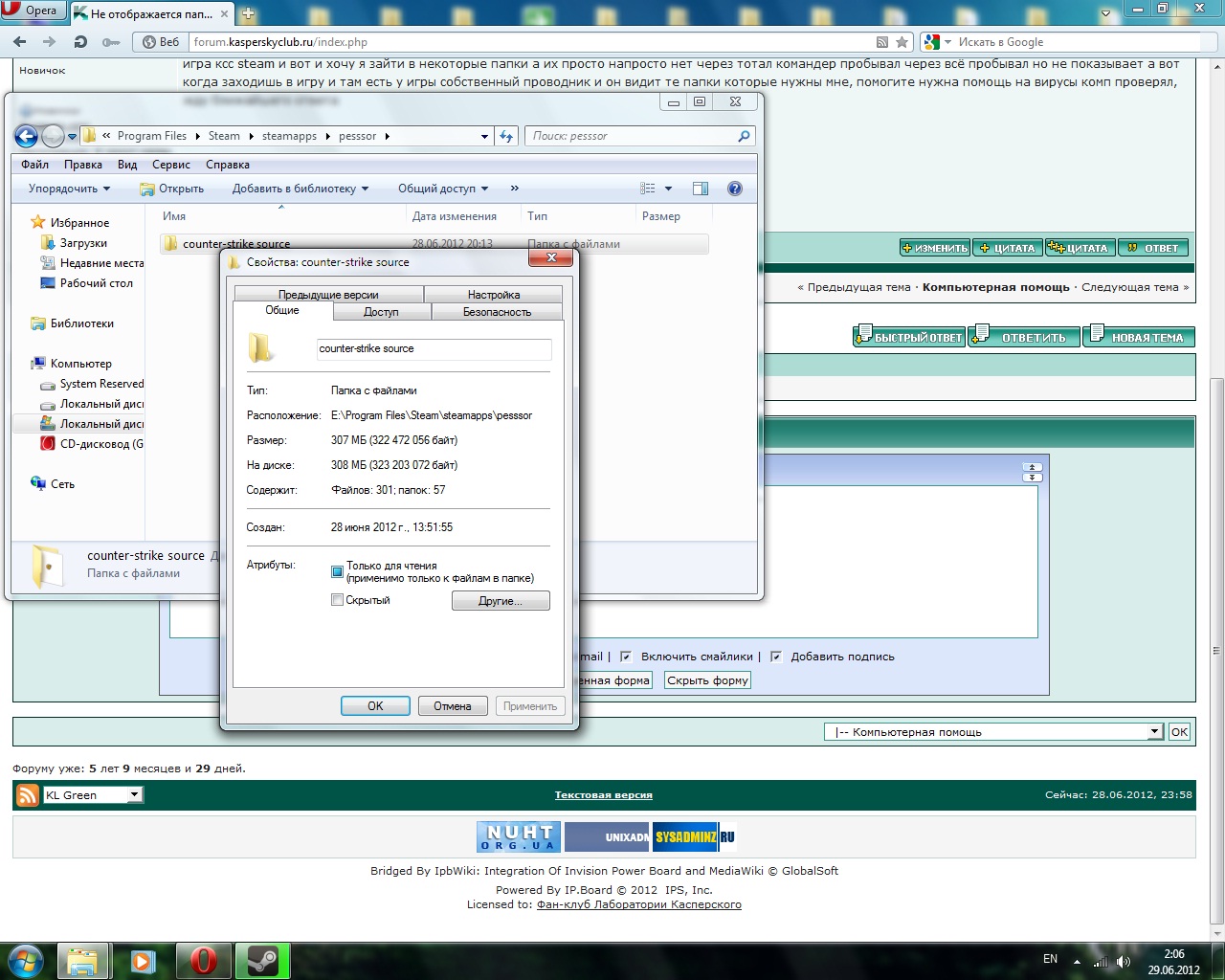Click the 'НОВАЯ ТЕМА' forum button

pyautogui.click(x=1139, y=336)
